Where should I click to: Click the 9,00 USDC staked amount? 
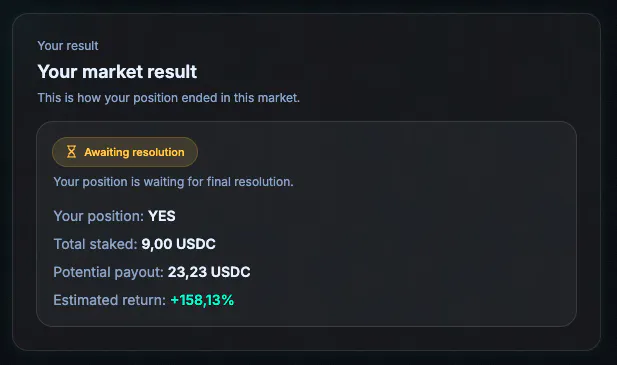click(178, 244)
